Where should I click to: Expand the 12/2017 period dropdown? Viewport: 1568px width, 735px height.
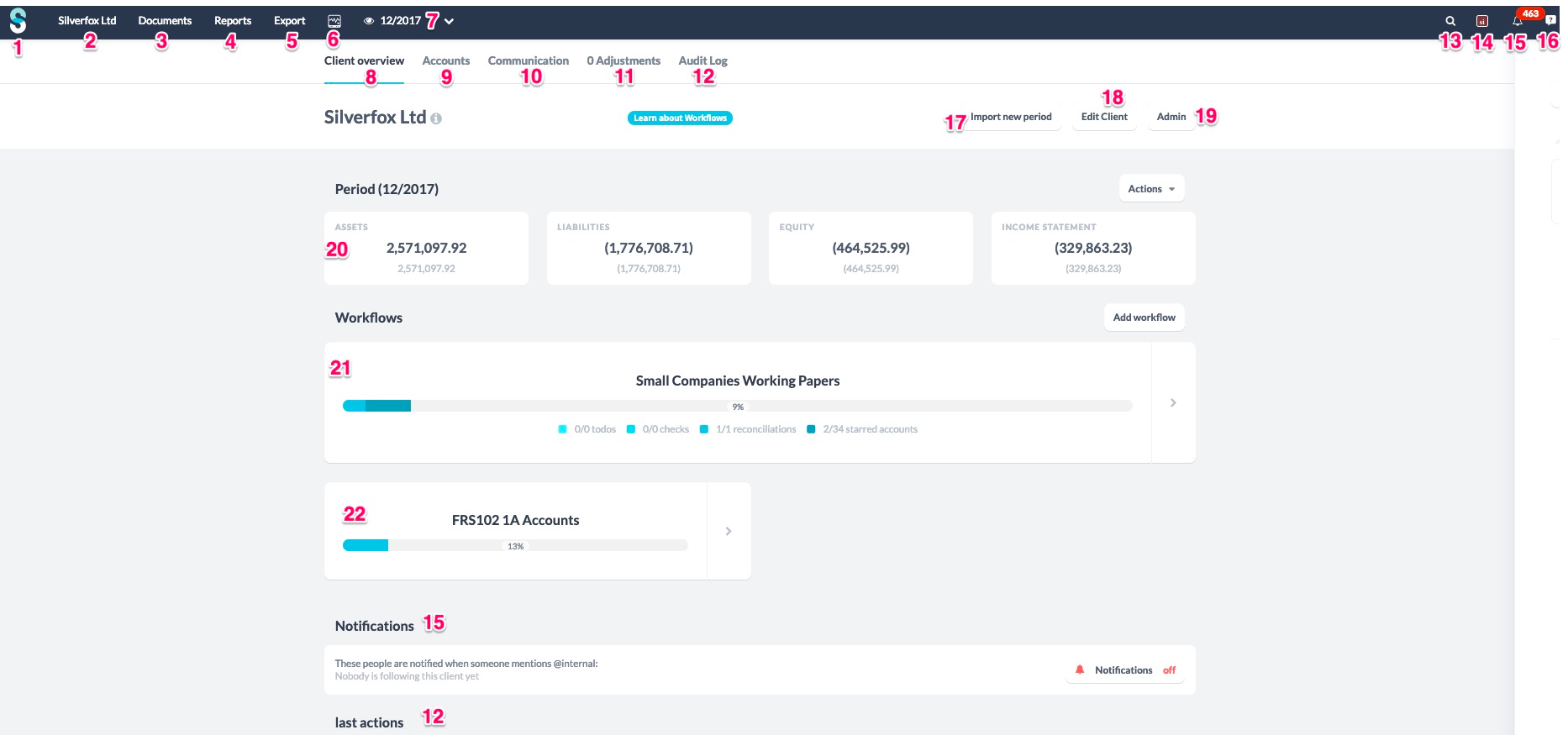(450, 22)
